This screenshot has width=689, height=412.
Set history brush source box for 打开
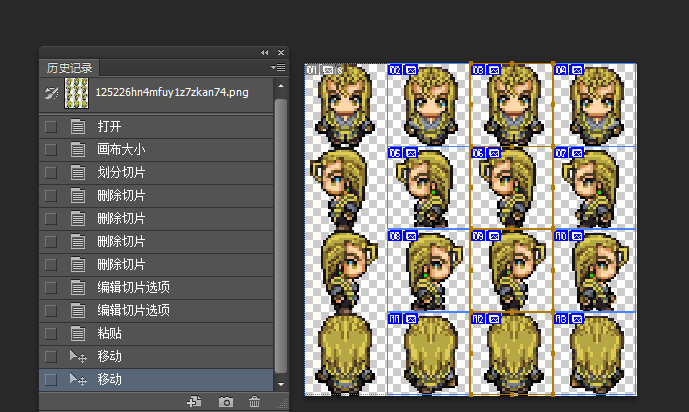pyautogui.click(x=51, y=127)
